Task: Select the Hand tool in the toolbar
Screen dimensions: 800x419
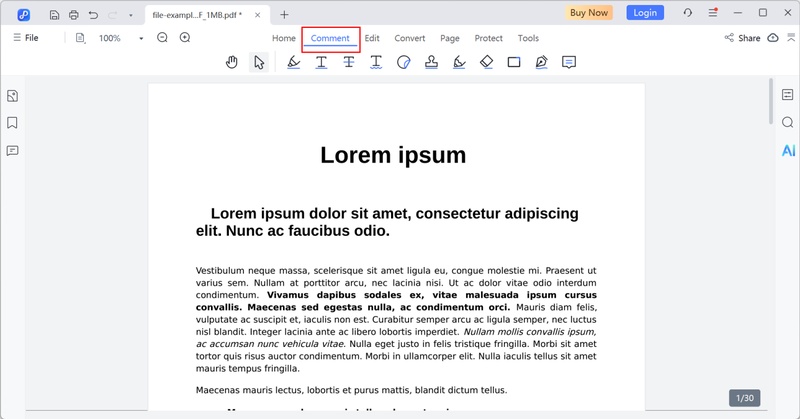Action: click(x=232, y=62)
